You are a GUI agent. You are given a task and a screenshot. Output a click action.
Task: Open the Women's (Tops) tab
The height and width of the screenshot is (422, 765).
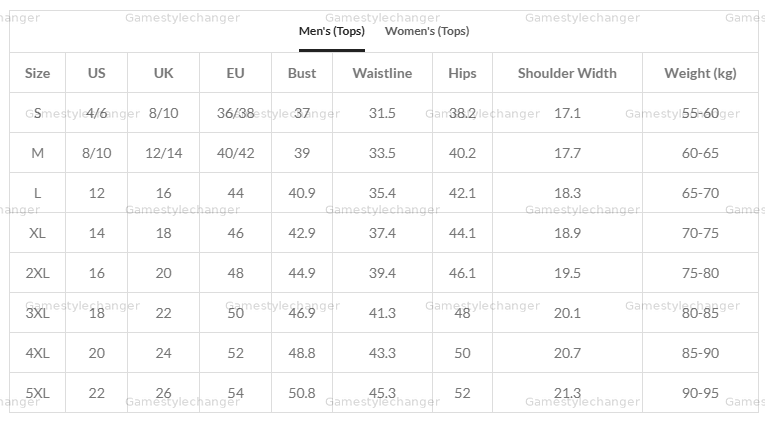tap(427, 31)
